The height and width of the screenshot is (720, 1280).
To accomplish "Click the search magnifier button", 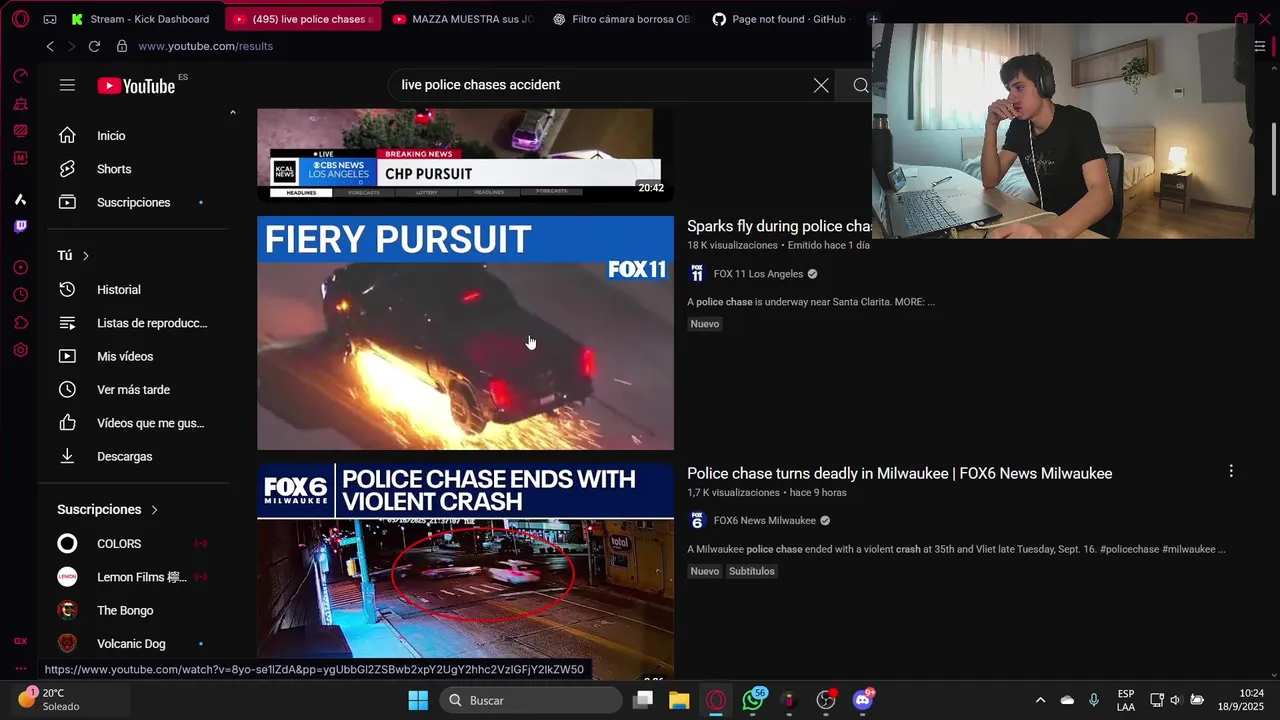I will tap(860, 85).
